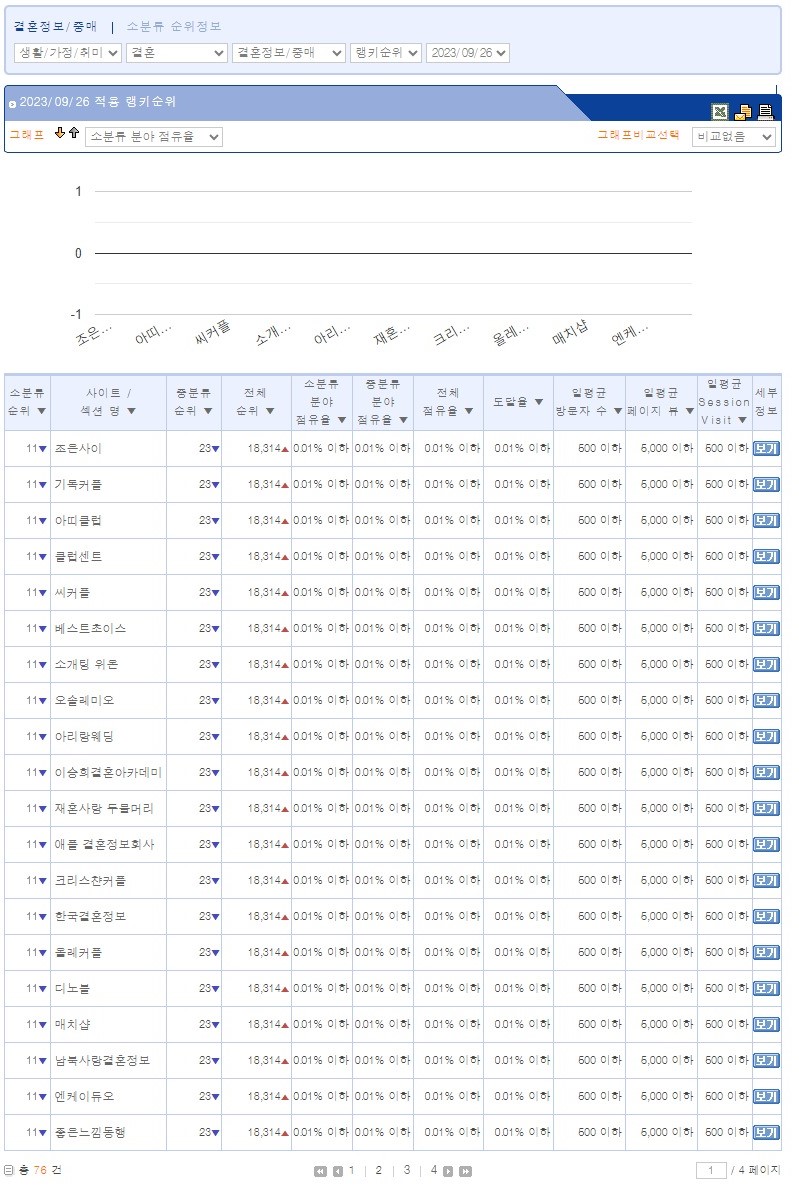Click the printer icon in header
The height and width of the screenshot is (1194, 799).
766,112
